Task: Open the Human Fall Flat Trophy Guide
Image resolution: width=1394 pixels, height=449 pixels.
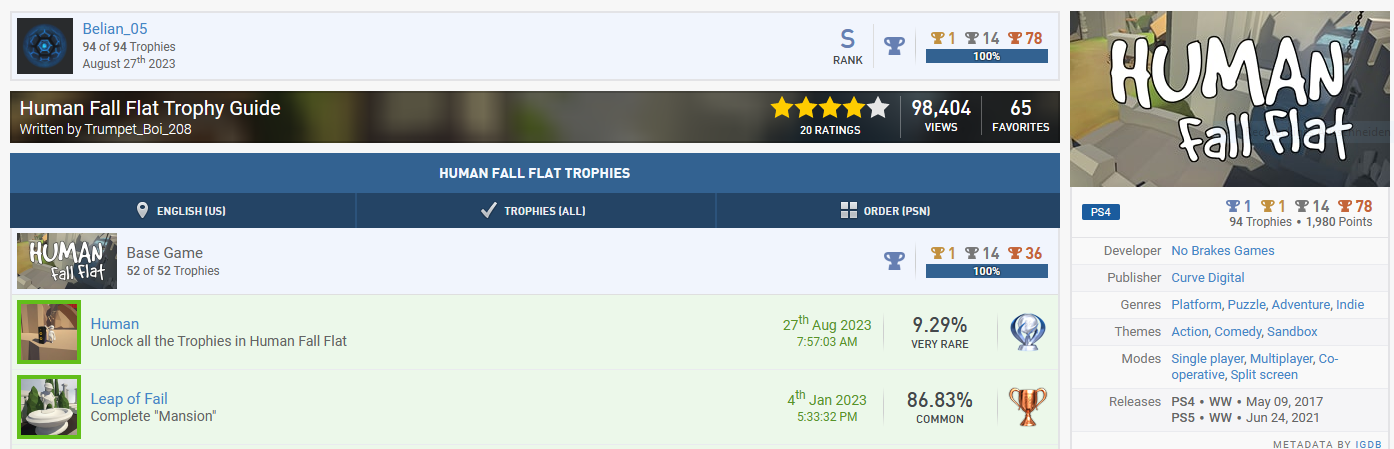Action: (150, 108)
